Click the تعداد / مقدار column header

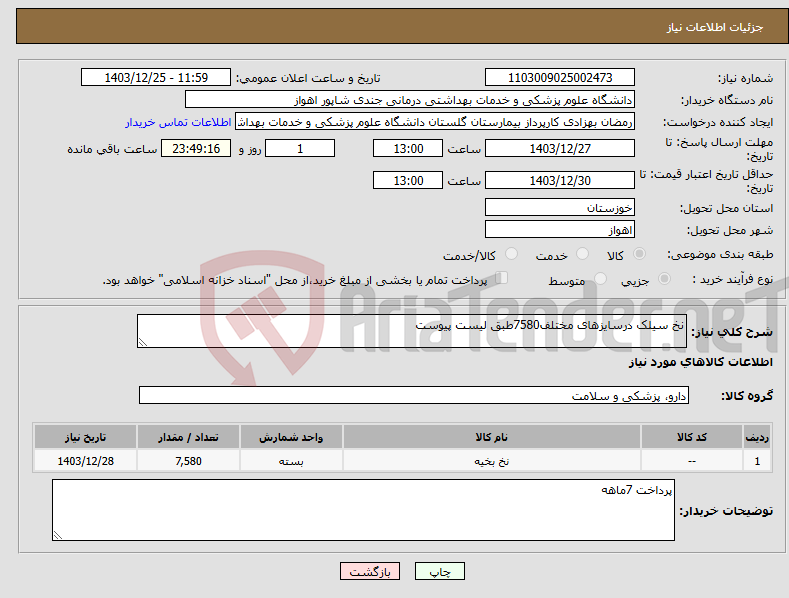pyautogui.click(x=188, y=437)
